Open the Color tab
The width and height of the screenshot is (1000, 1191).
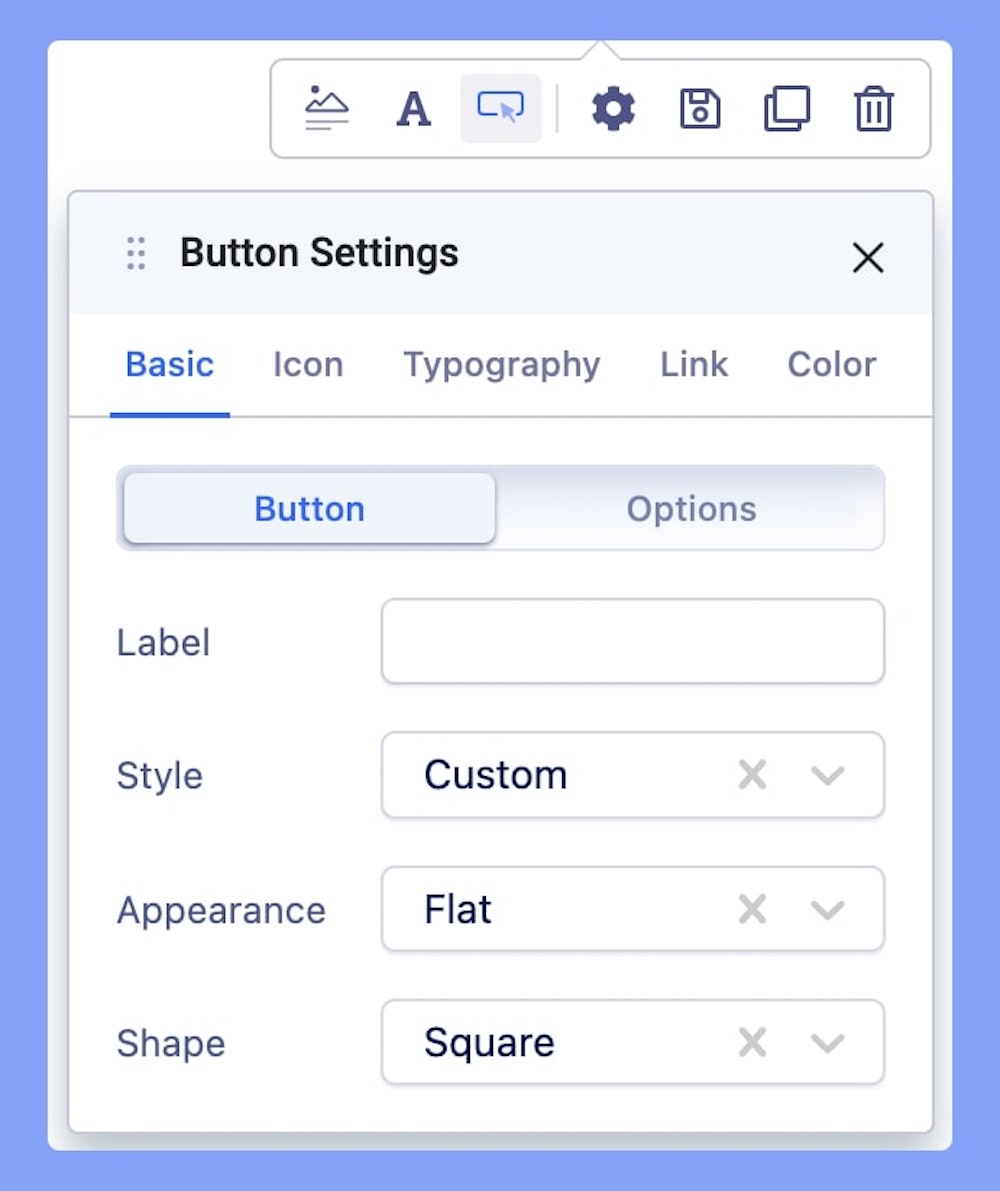coord(831,365)
